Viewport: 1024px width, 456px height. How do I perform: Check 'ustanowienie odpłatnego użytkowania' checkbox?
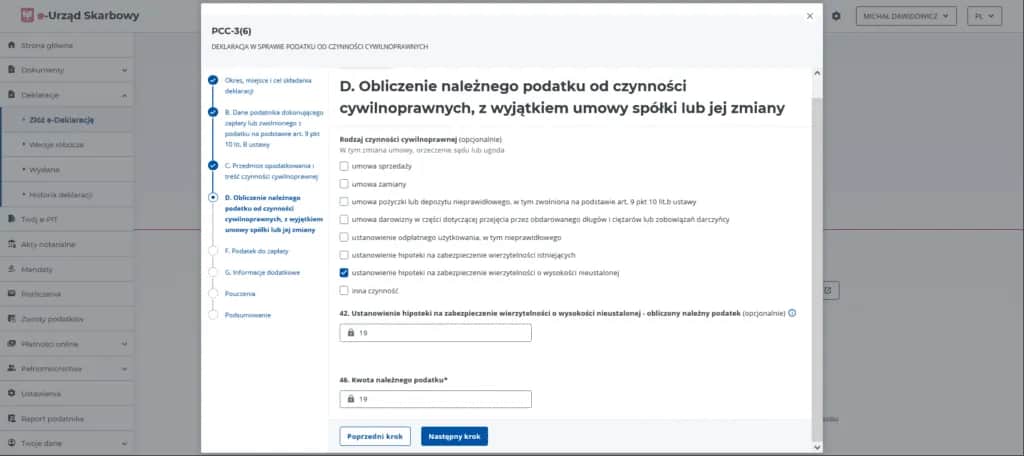point(344,237)
